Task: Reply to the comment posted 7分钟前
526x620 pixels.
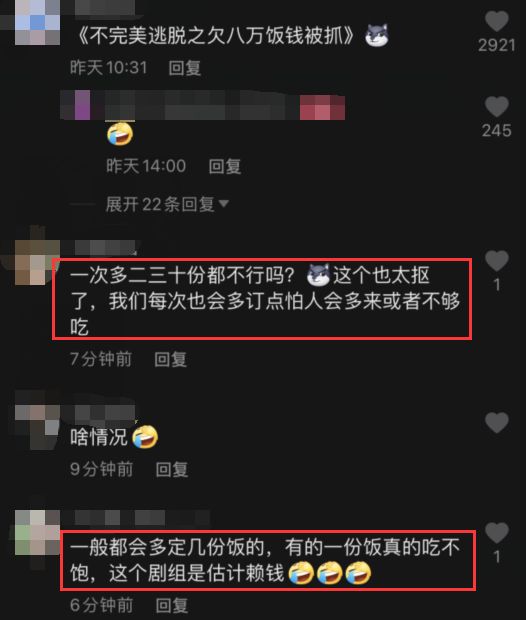Action: (170, 359)
